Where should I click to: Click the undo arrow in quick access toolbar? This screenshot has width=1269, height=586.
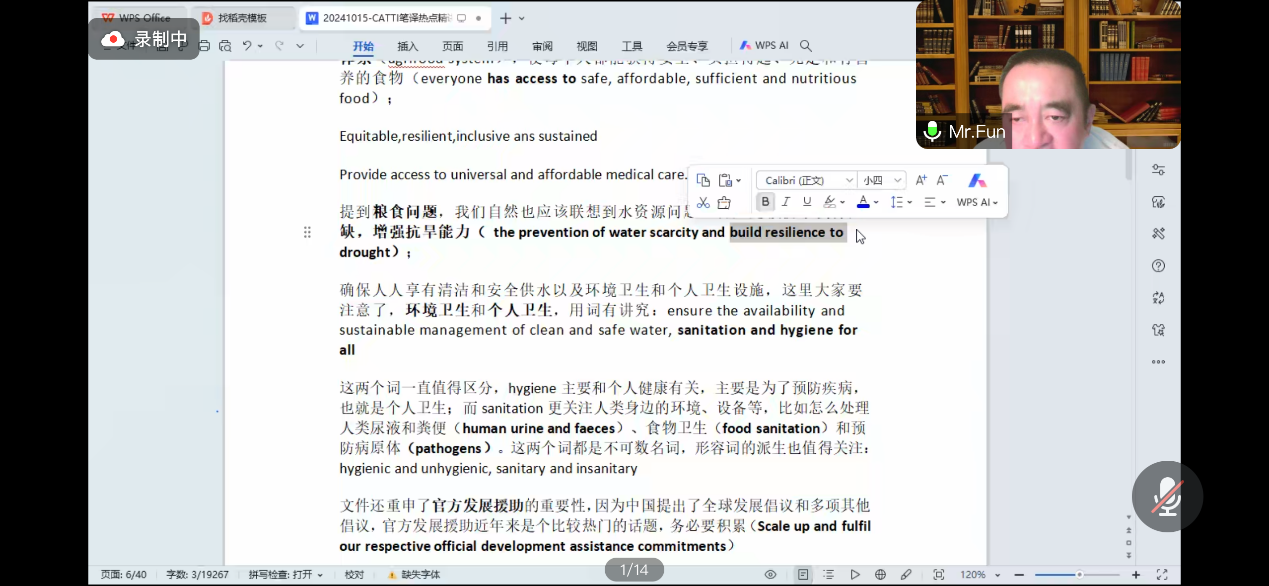tap(247, 46)
